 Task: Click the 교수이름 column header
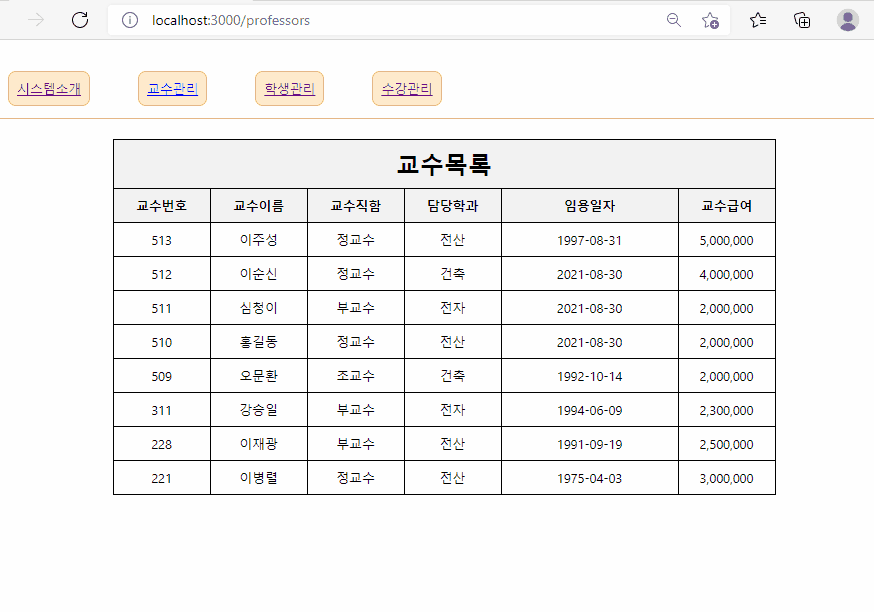(x=259, y=206)
